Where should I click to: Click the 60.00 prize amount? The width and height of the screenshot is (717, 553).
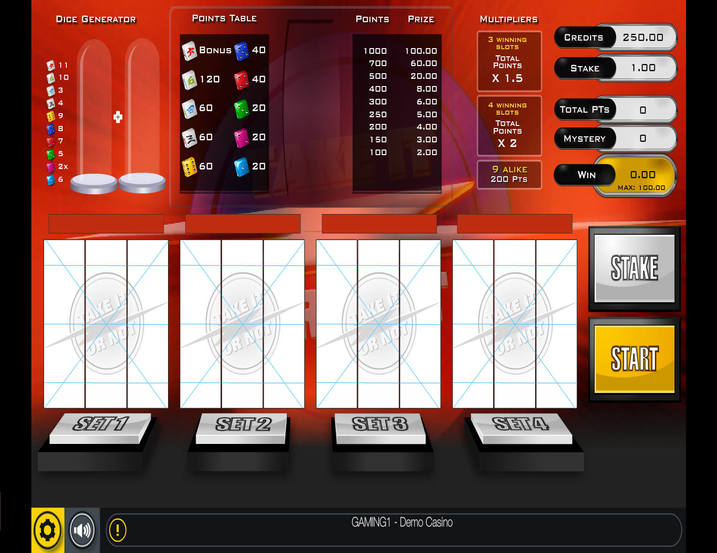click(x=423, y=63)
